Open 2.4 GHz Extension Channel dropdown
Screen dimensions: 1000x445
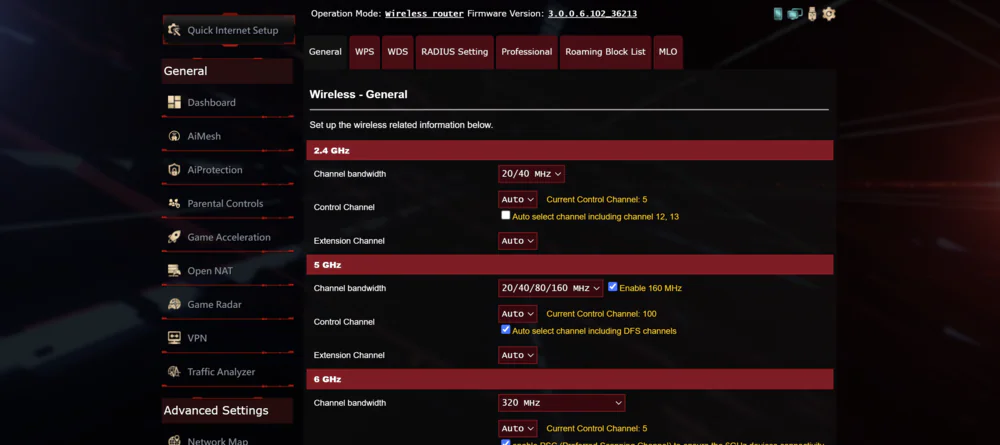click(x=517, y=241)
